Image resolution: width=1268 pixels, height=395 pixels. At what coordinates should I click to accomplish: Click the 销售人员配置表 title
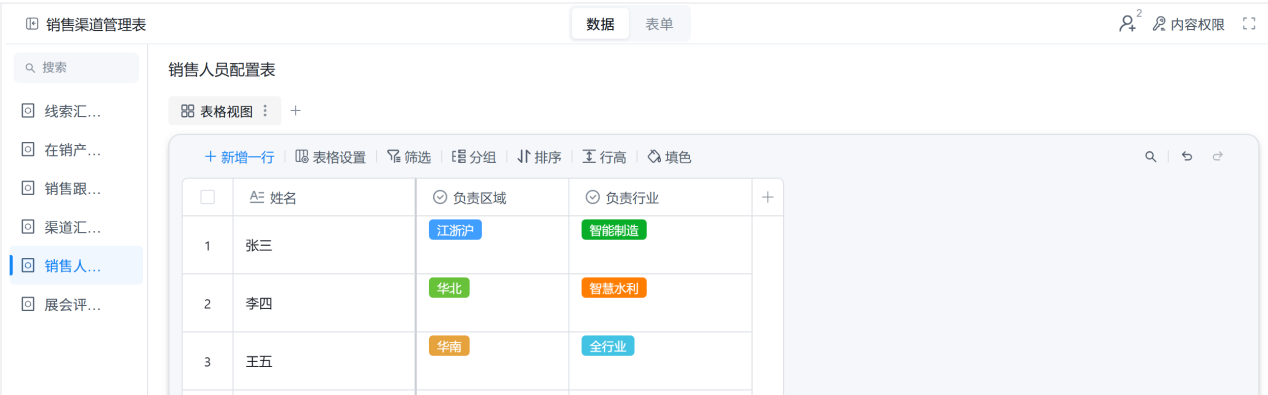pos(222,69)
